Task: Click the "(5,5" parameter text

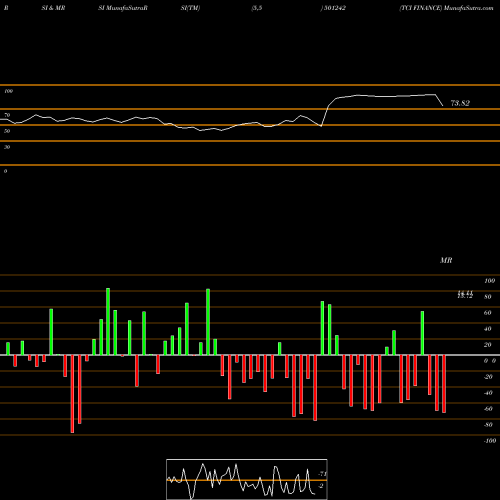Action: [x=257, y=8]
